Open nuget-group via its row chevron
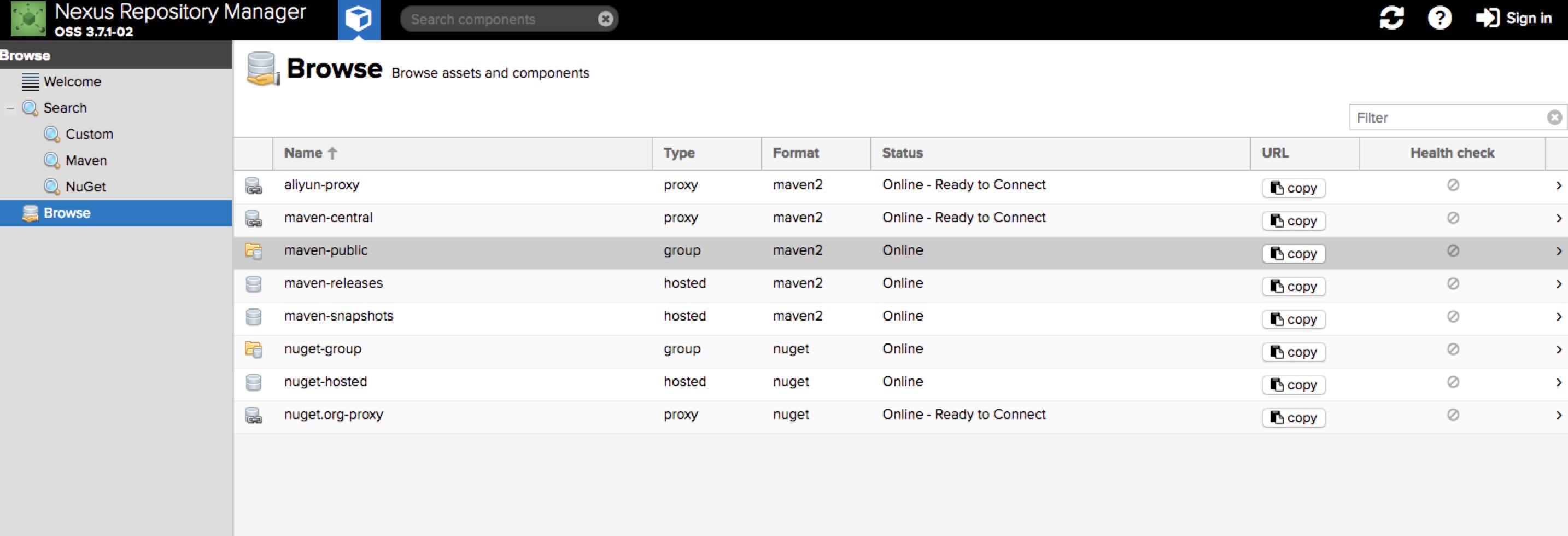Screen dimensions: 1568x536 1558,349
